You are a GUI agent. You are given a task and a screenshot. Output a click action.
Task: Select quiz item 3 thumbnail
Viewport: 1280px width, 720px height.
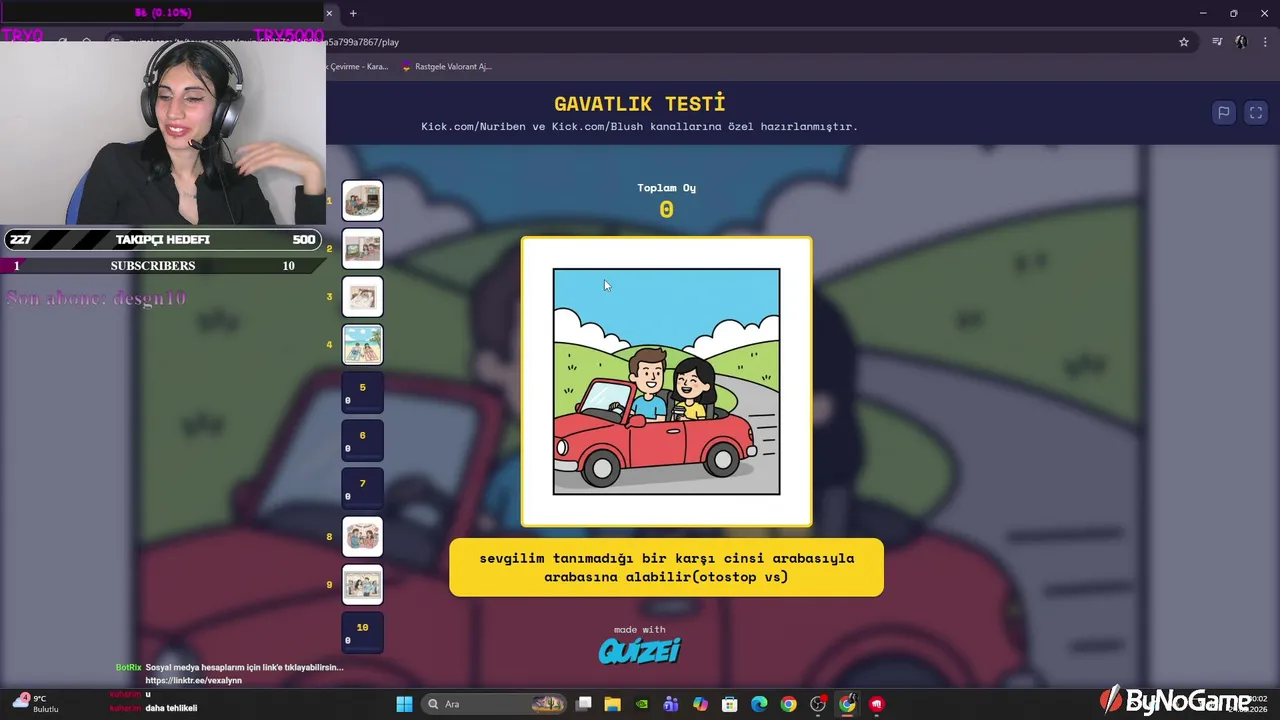pyautogui.click(x=363, y=297)
